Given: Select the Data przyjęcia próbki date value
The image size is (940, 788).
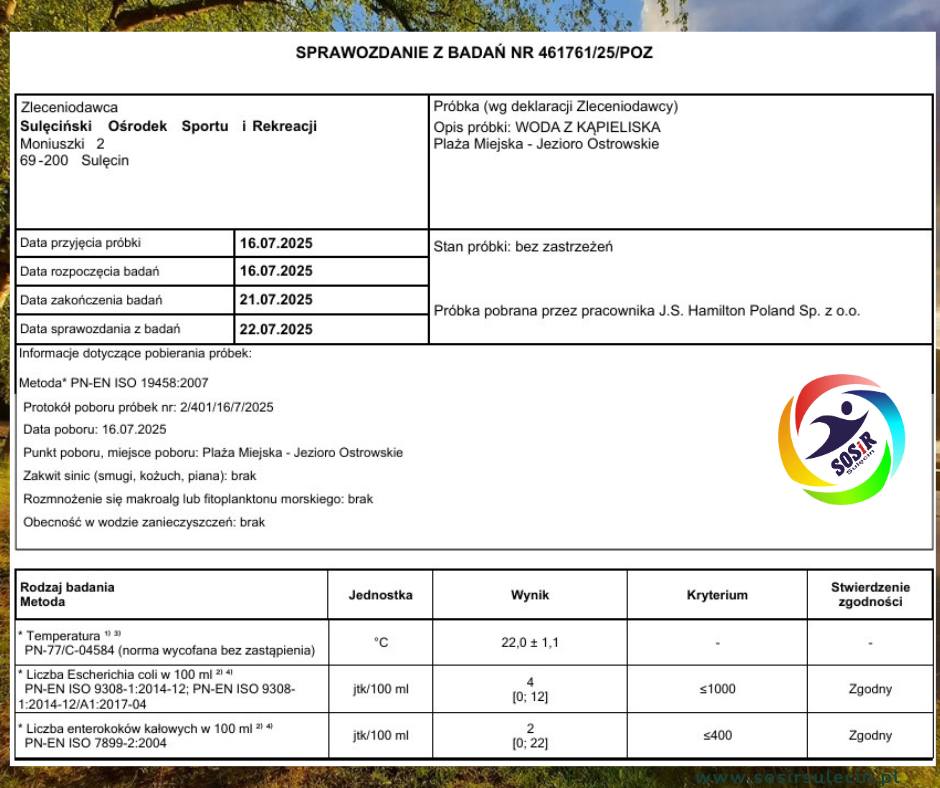Looking at the screenshot, I should (x=276, y=243).
